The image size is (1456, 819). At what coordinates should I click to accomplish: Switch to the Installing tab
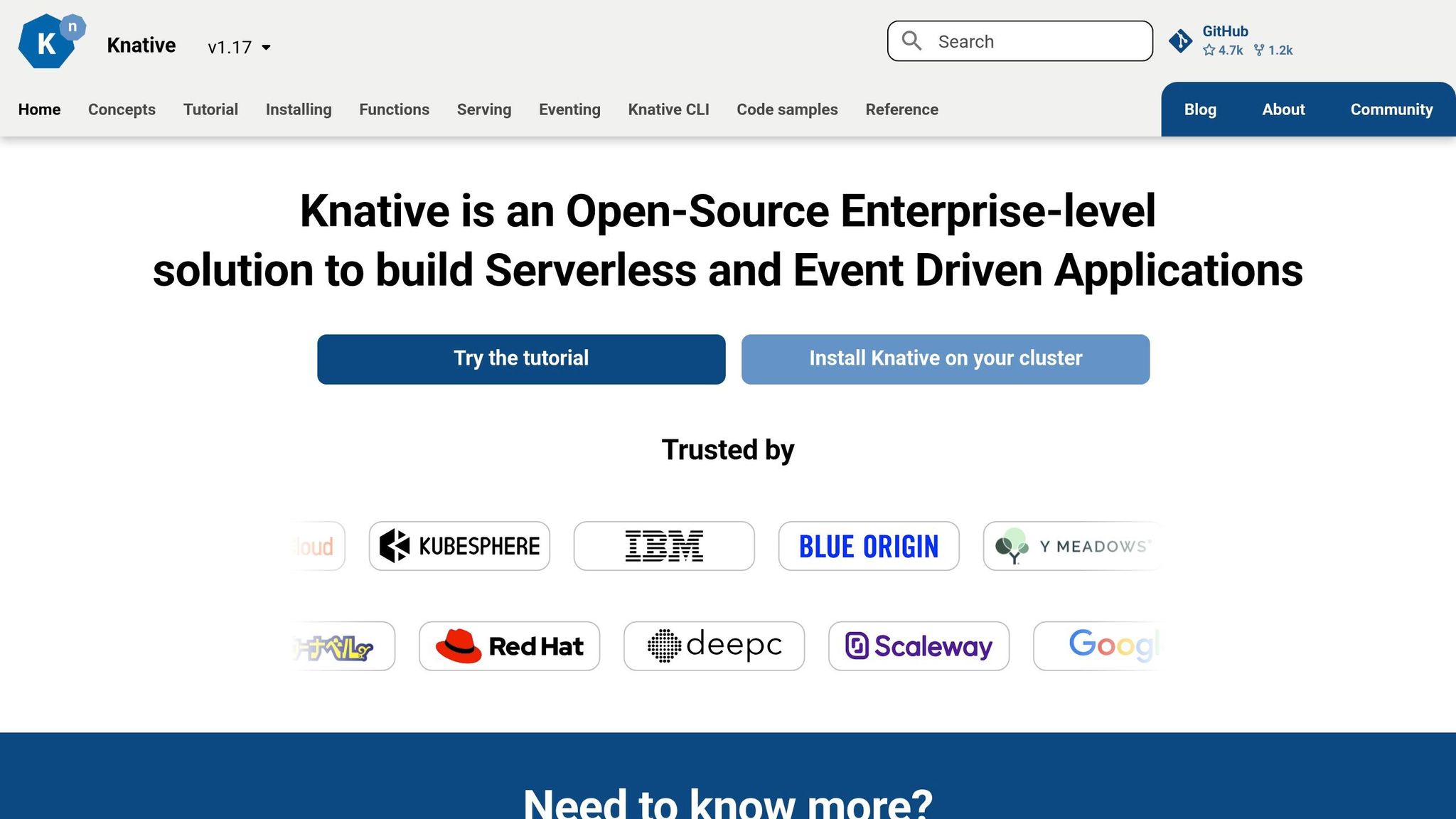coord(299,109)
